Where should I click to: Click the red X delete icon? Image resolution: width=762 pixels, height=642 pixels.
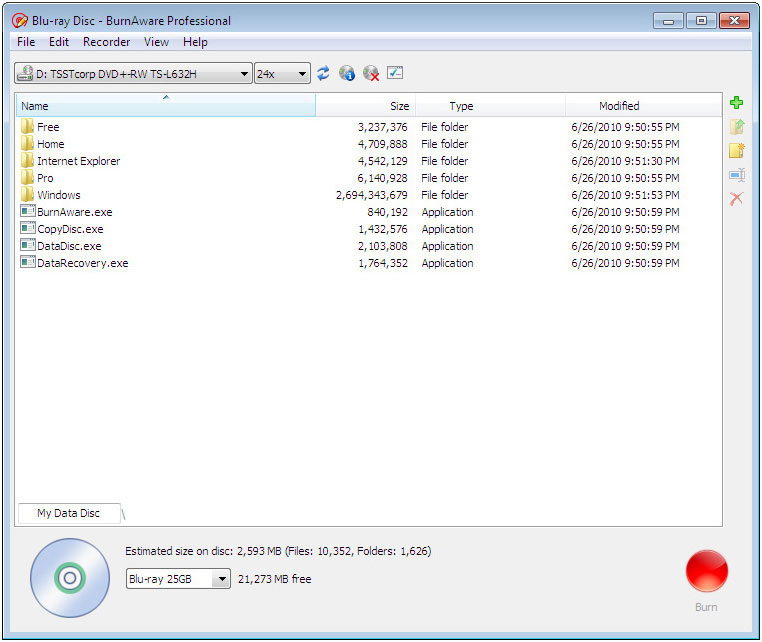point(736,198)
